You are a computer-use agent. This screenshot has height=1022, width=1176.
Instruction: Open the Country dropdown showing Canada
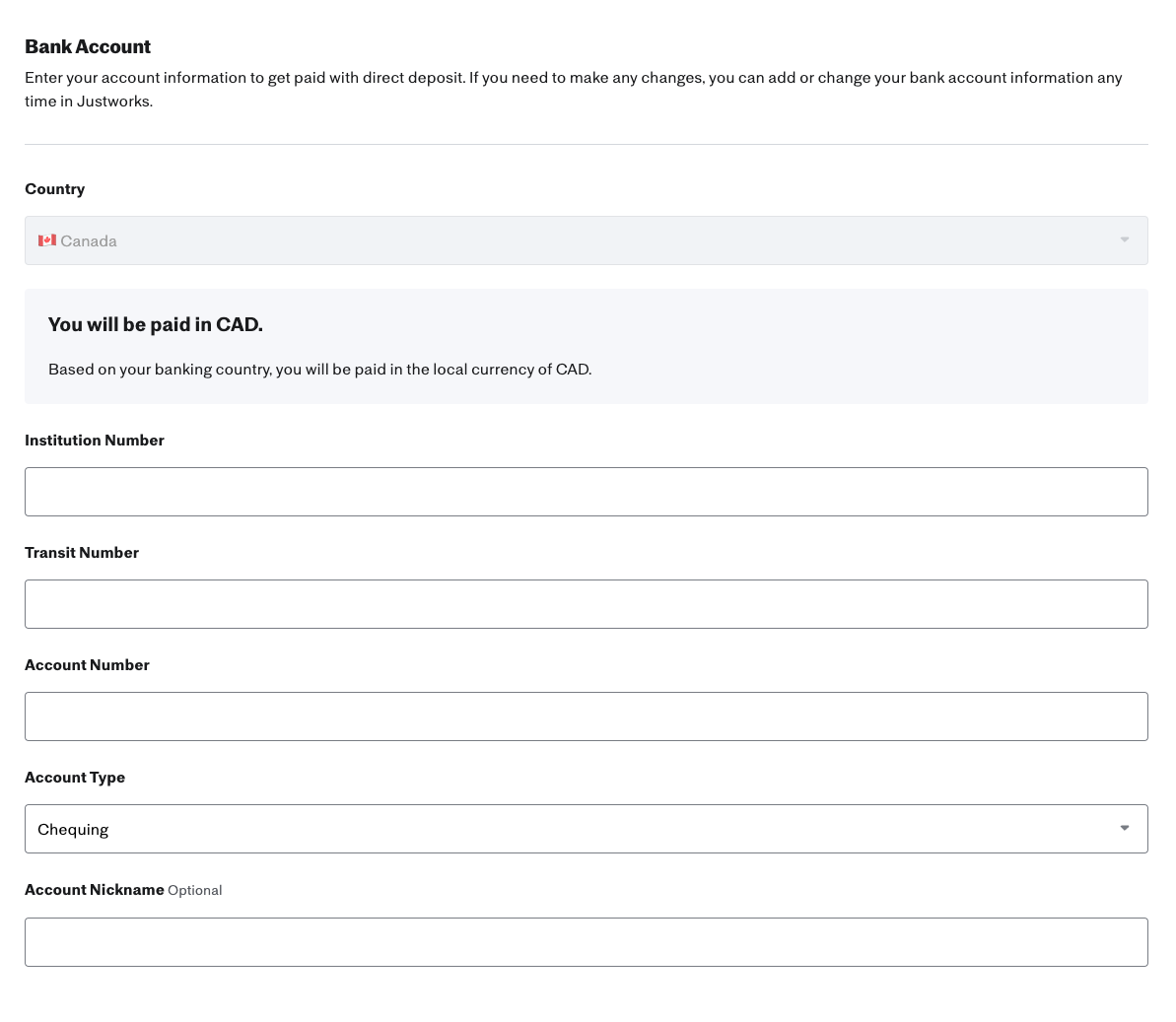[586, 240]
